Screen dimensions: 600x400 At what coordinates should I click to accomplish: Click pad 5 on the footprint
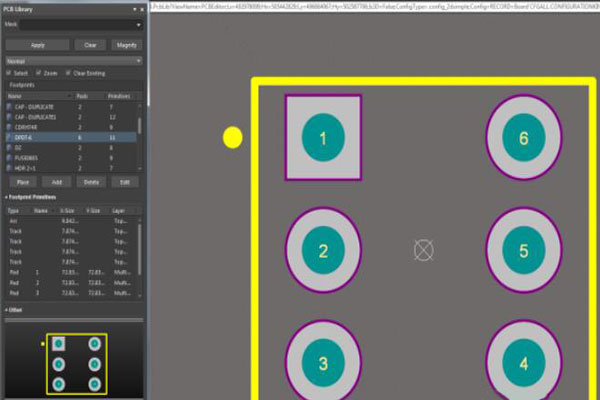pyautogui.click(x=523, y=251)
